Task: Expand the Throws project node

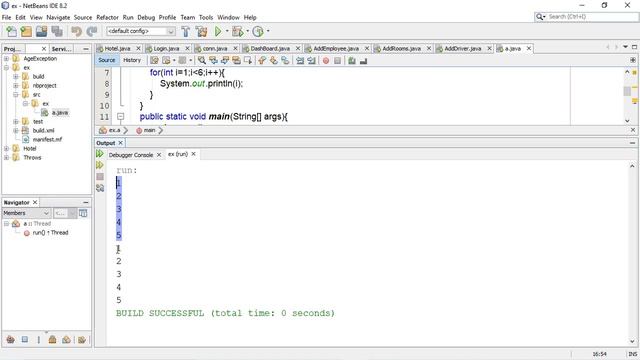Action: (6, 157)
